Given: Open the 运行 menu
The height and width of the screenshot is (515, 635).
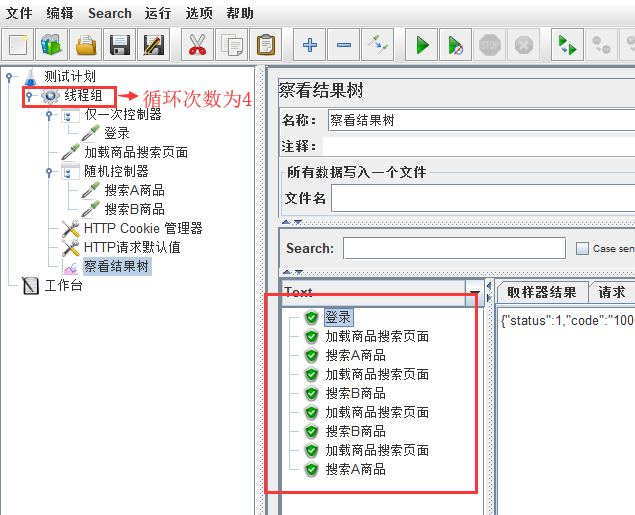Looking at the screenshot, I should (157, 13).
